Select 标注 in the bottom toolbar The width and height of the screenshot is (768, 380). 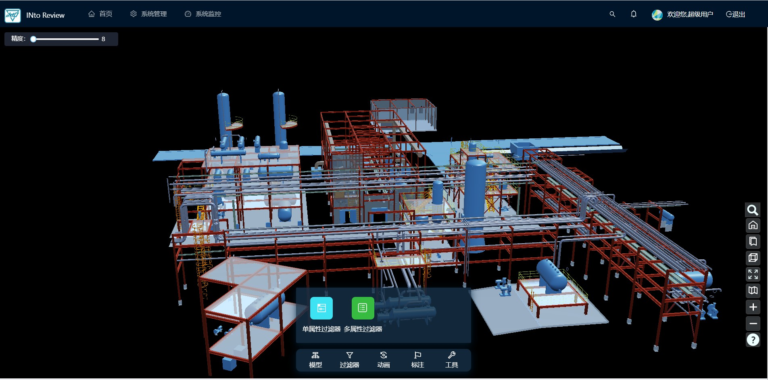coord(417,360)
